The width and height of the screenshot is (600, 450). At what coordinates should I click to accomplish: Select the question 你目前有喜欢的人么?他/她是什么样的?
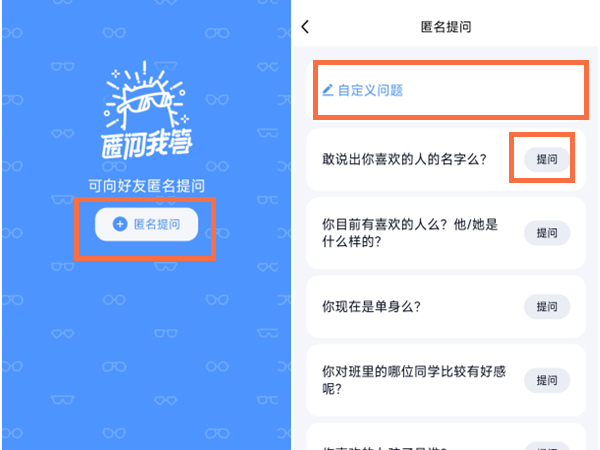410,233
